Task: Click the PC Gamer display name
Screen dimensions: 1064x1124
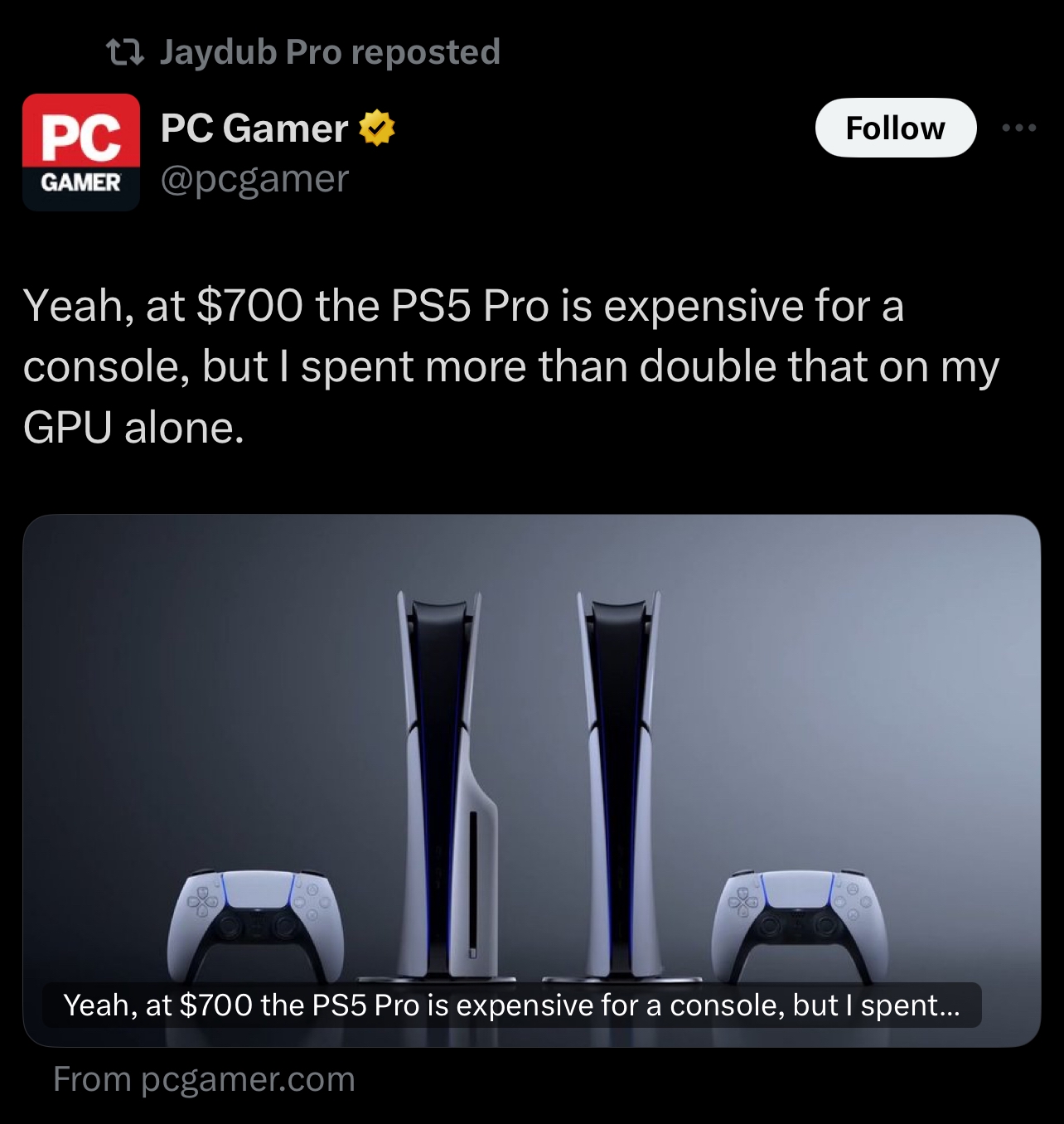Action: (254, 128)
